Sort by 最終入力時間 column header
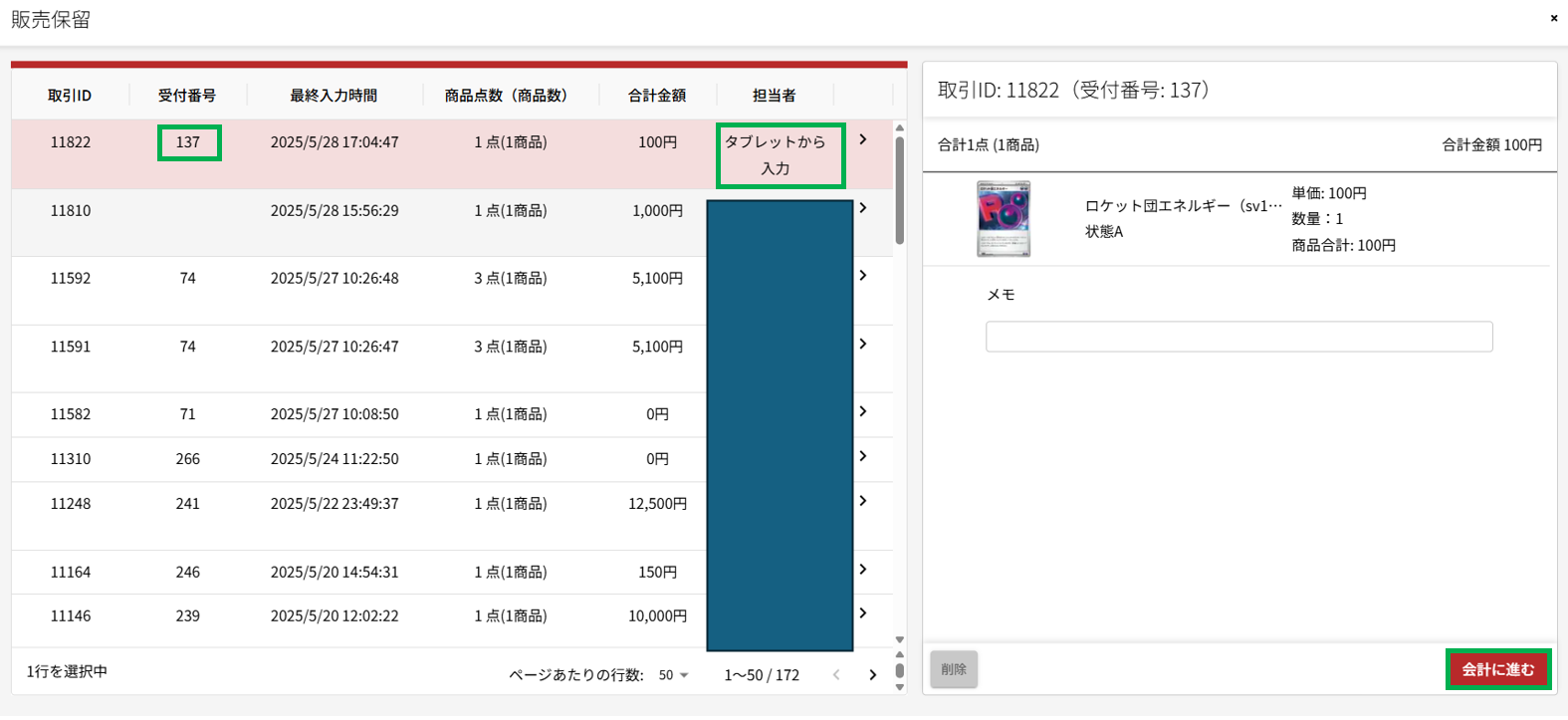 334,96
